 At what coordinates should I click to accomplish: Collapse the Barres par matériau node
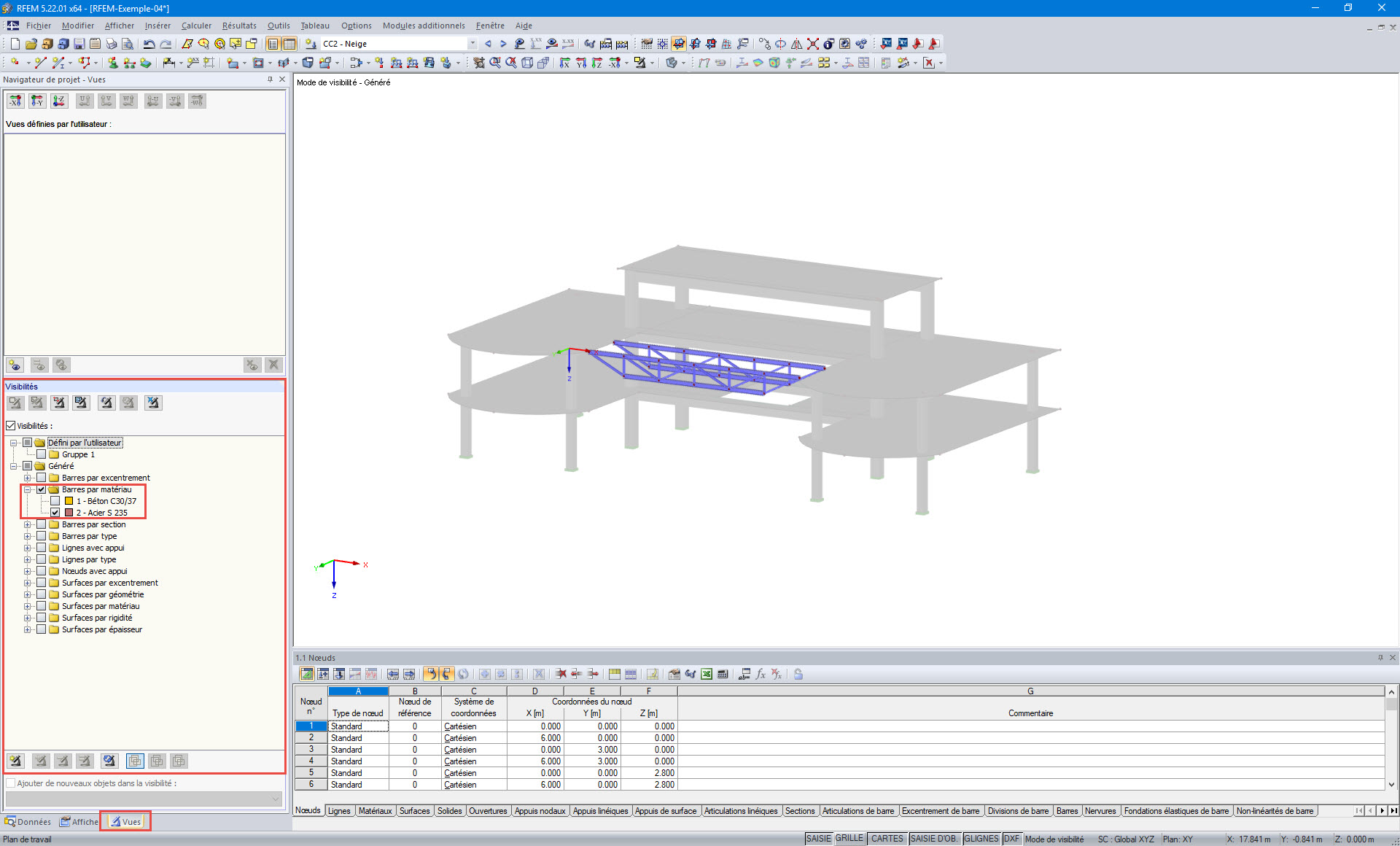pos(27,489)
